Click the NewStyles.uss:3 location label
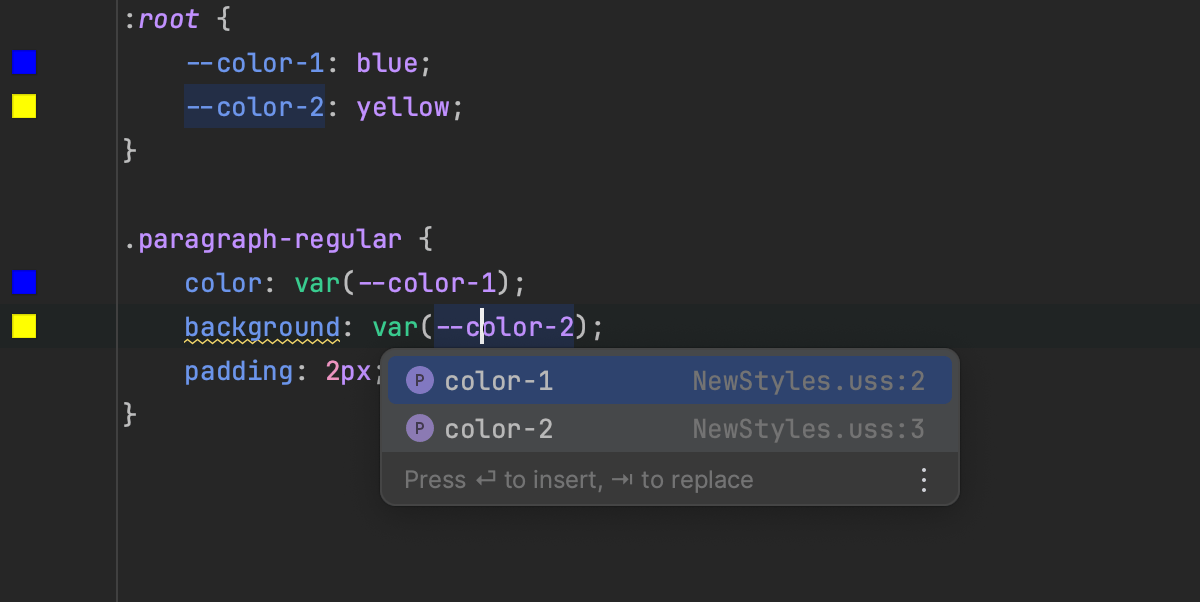 808,429
